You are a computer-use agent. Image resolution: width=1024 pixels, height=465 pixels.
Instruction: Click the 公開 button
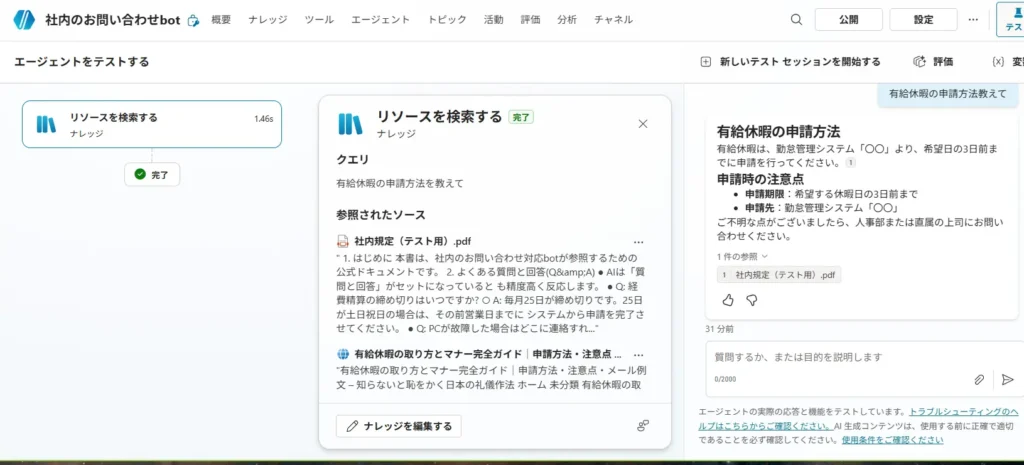coord(848,19)
